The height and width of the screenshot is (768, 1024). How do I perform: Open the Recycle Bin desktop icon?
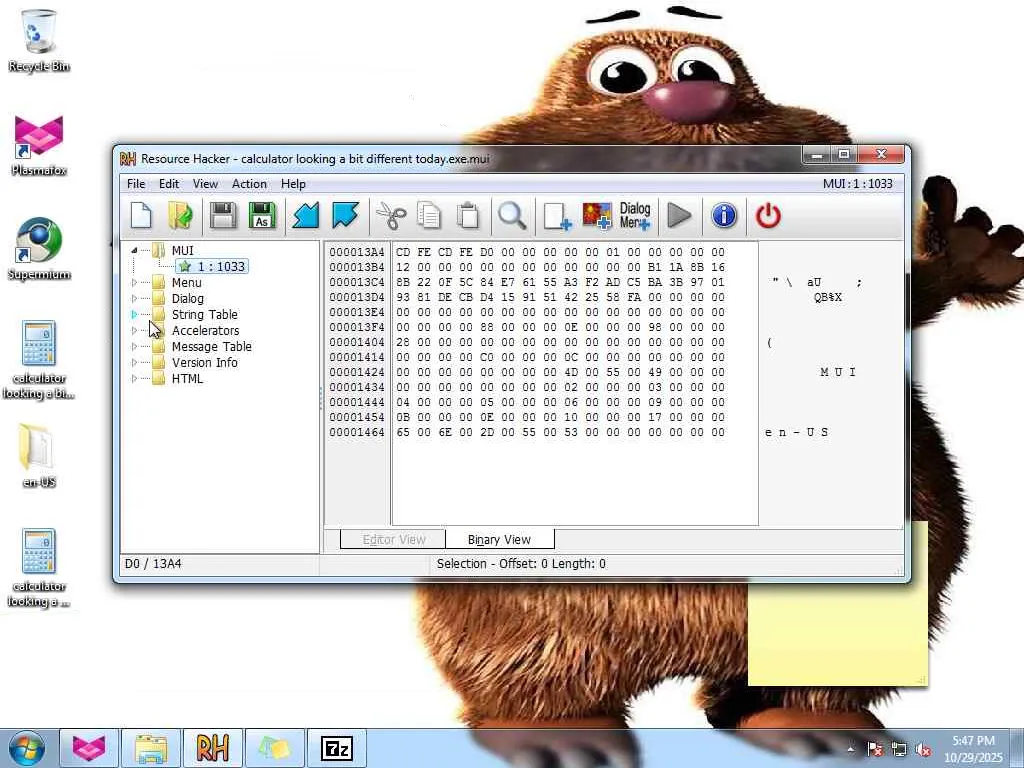(x=39, y=40)
